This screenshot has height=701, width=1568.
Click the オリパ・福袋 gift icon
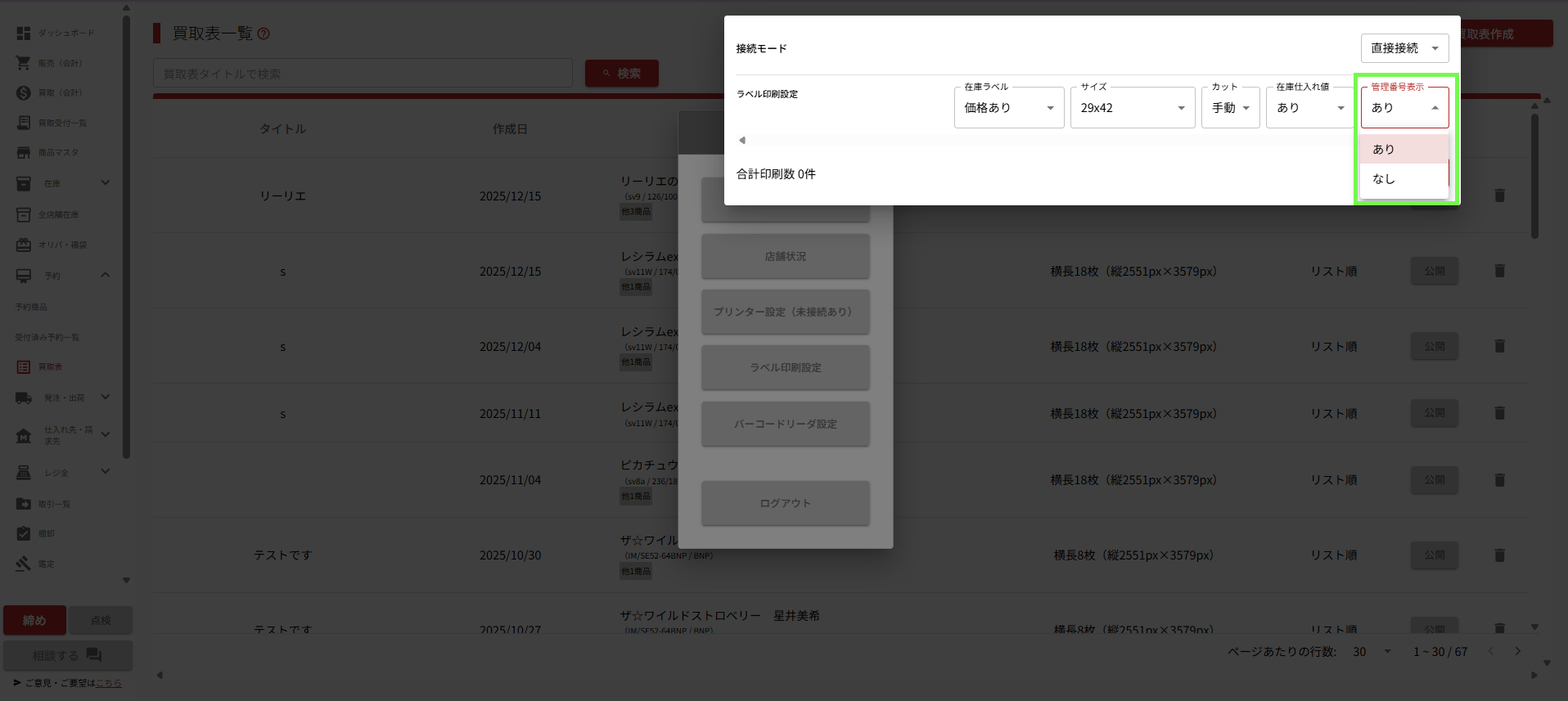click(24, 245)
